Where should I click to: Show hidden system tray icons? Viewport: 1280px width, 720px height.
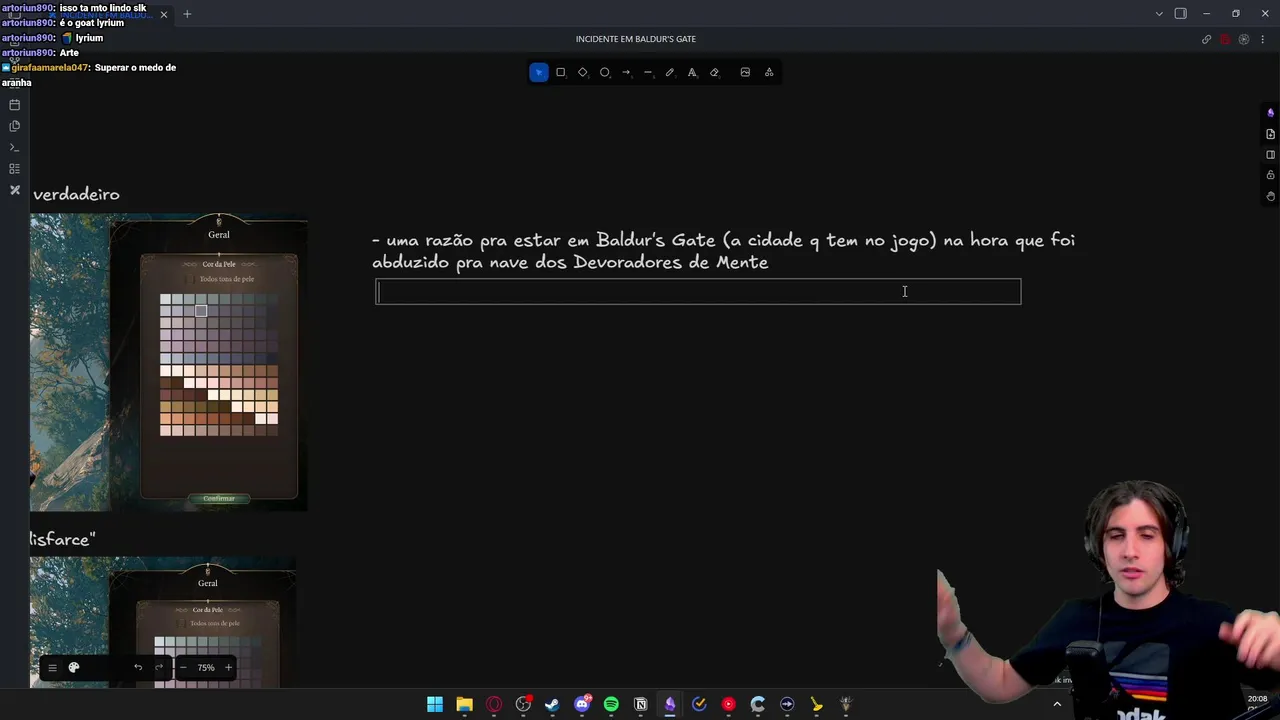click(1057, 704)
